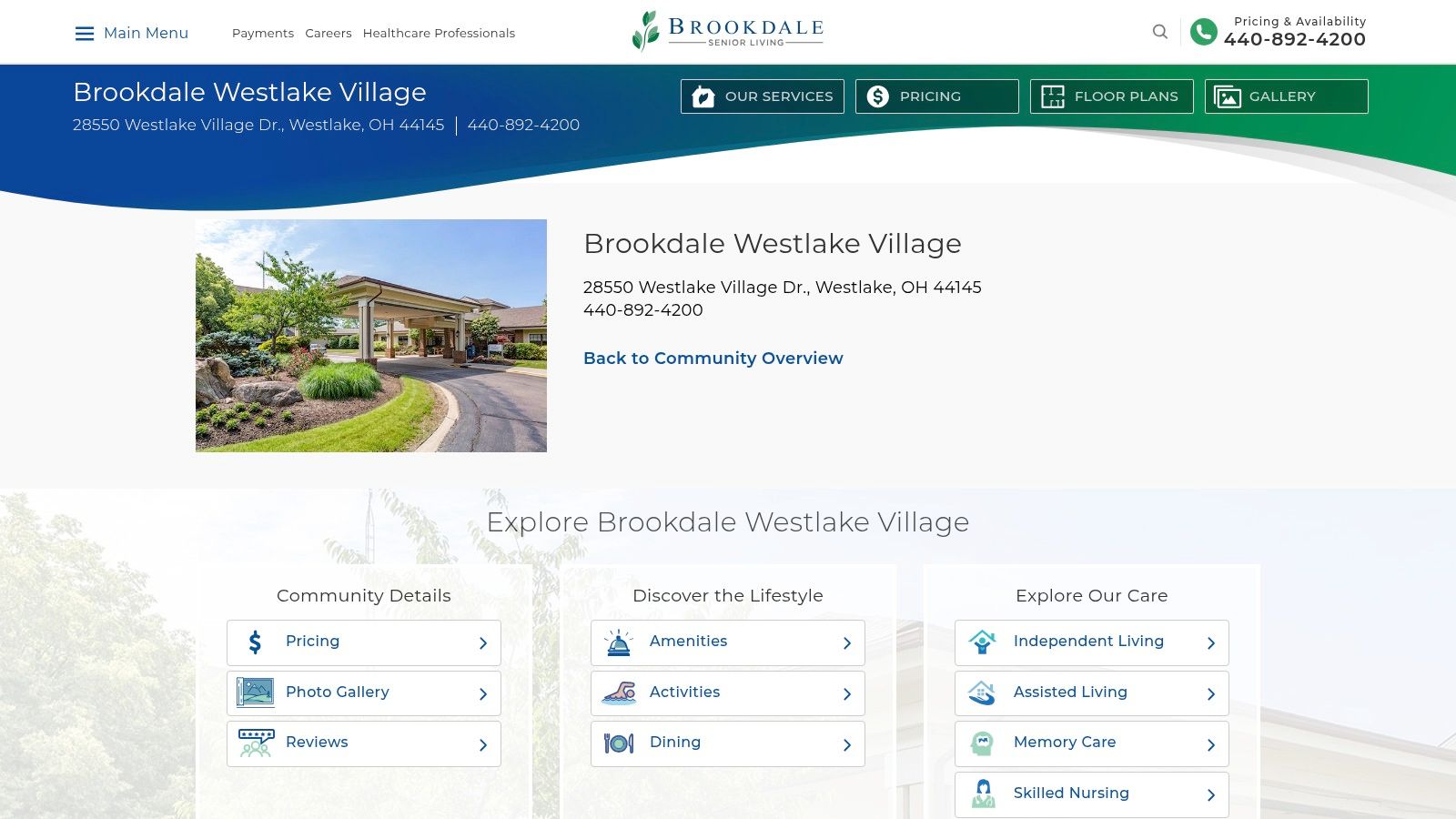The height and width of the screenshot is (819, 1456).
Task: Click the banner address 28550 Westlake Village Dr.
Action: [x=258, y=125]
